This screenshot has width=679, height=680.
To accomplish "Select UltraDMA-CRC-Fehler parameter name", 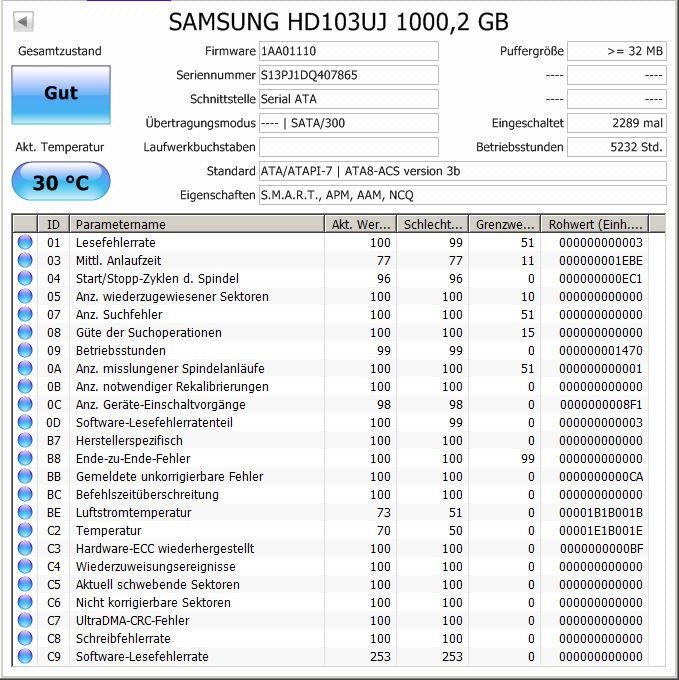I will click(x=132, y=621).
